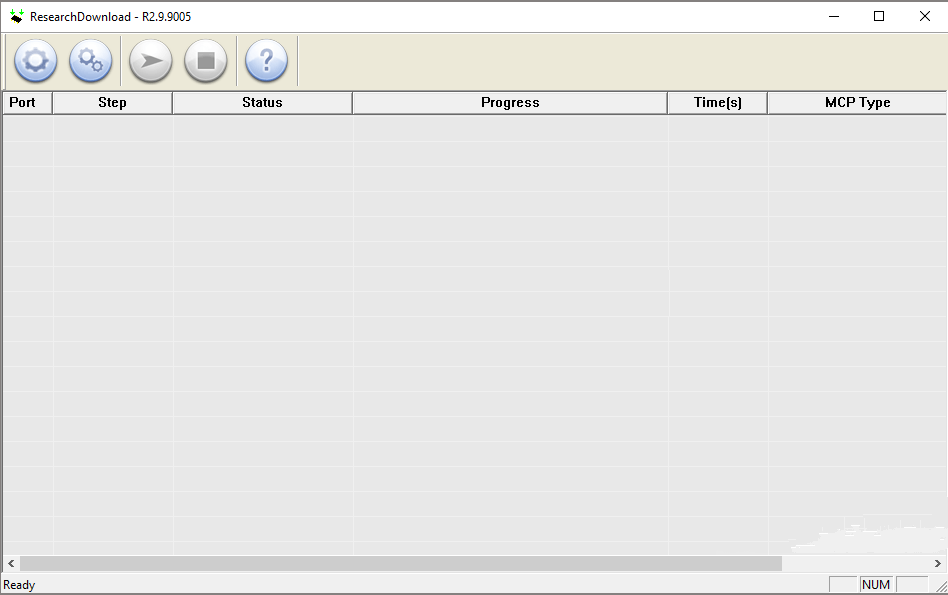Select the Progress column header
948x595 pixels.
click(510, 102)
